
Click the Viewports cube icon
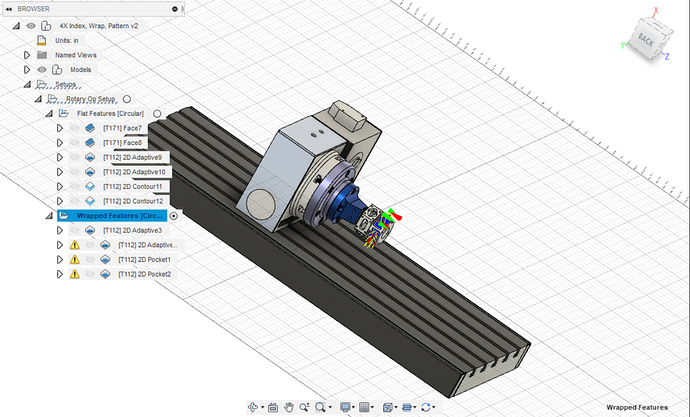tap(388, 407)
